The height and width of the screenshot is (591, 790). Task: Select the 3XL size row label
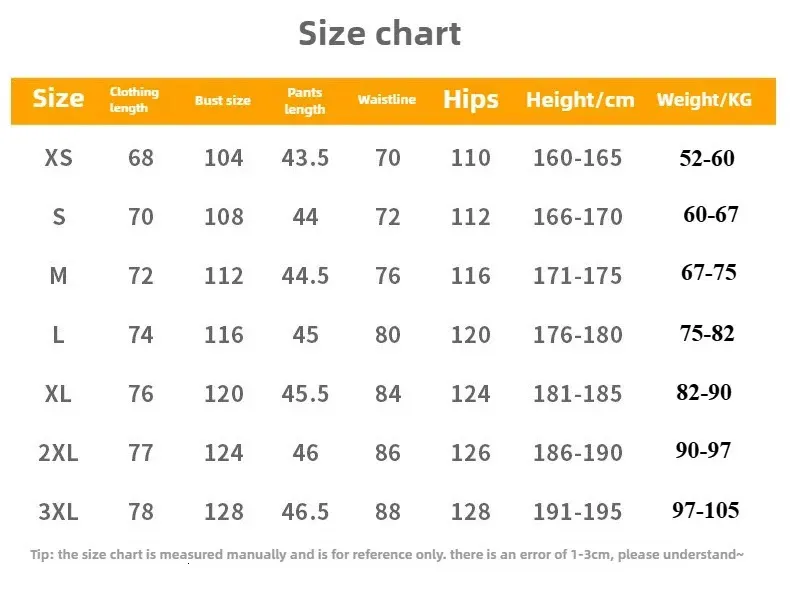(58, 512)
